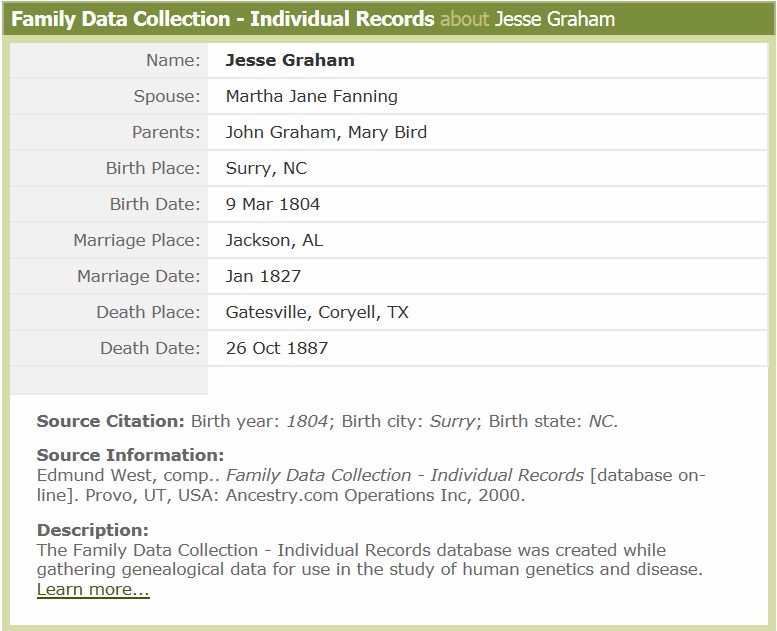Click the marriage place Jackson, AL

click(274, 240)
